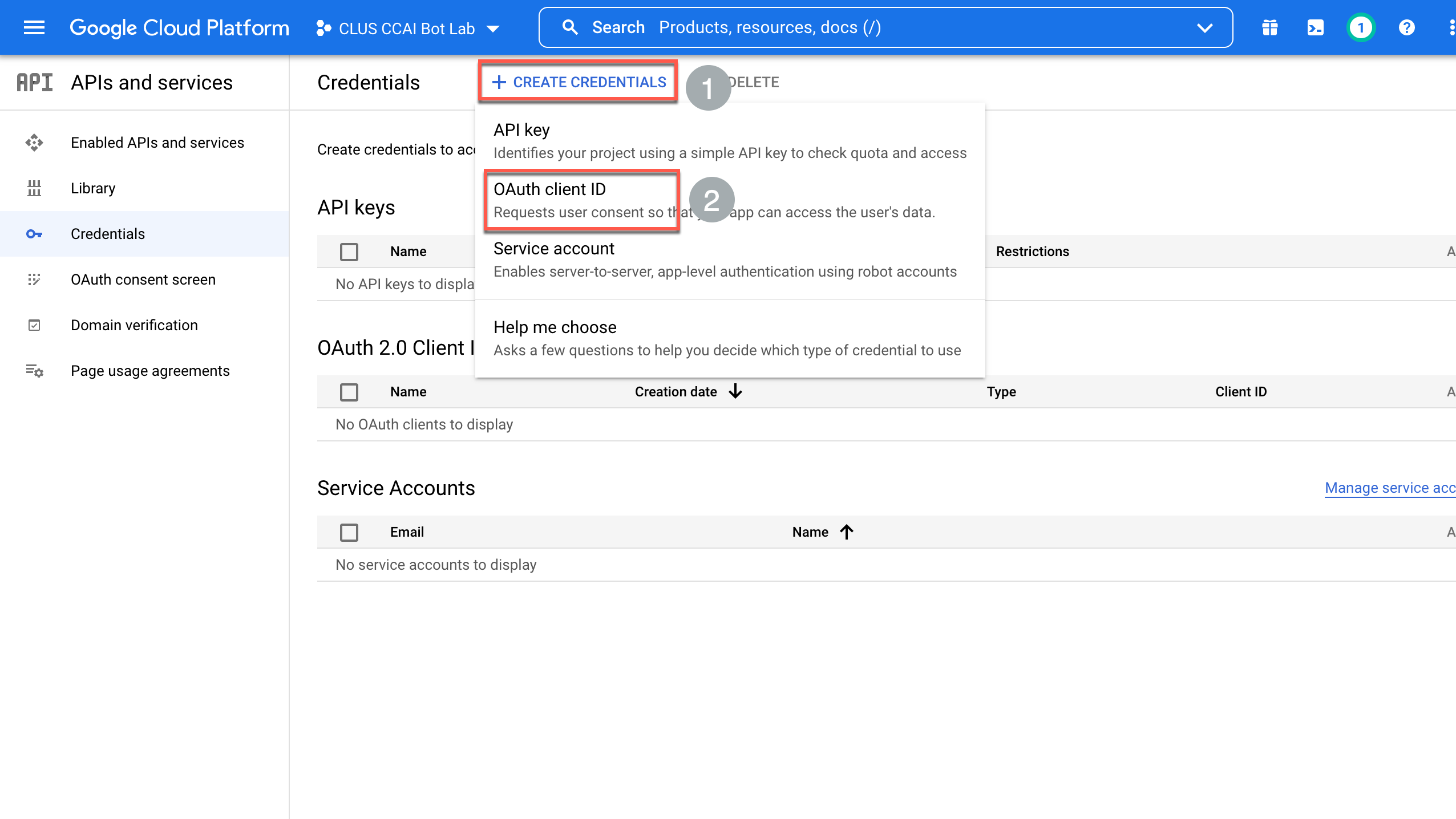1456x819 pixels.
Task: Tick the API keys select-all checkbox
Action: (349, 252)
